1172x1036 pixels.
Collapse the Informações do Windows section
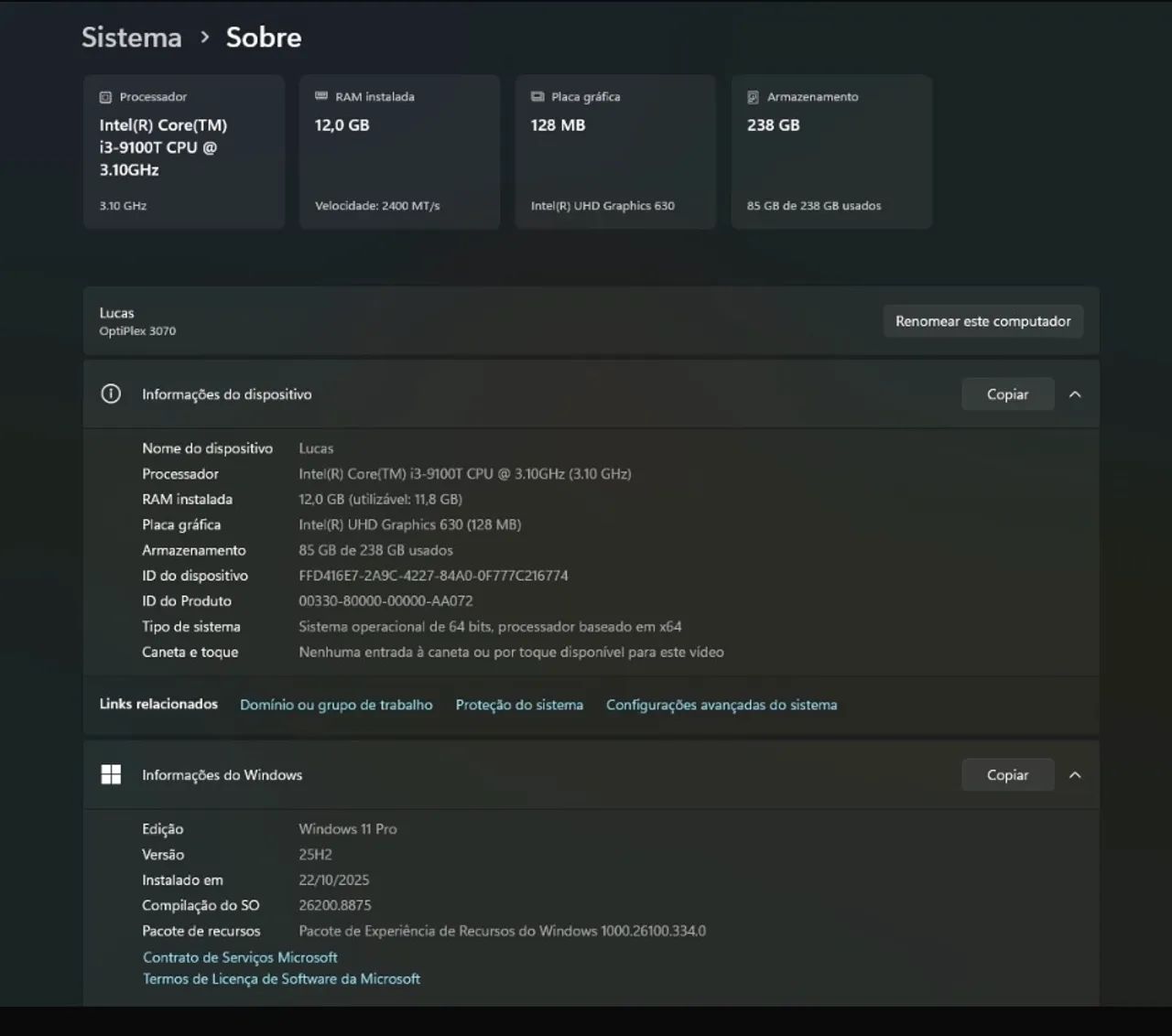pos(1075,775)
